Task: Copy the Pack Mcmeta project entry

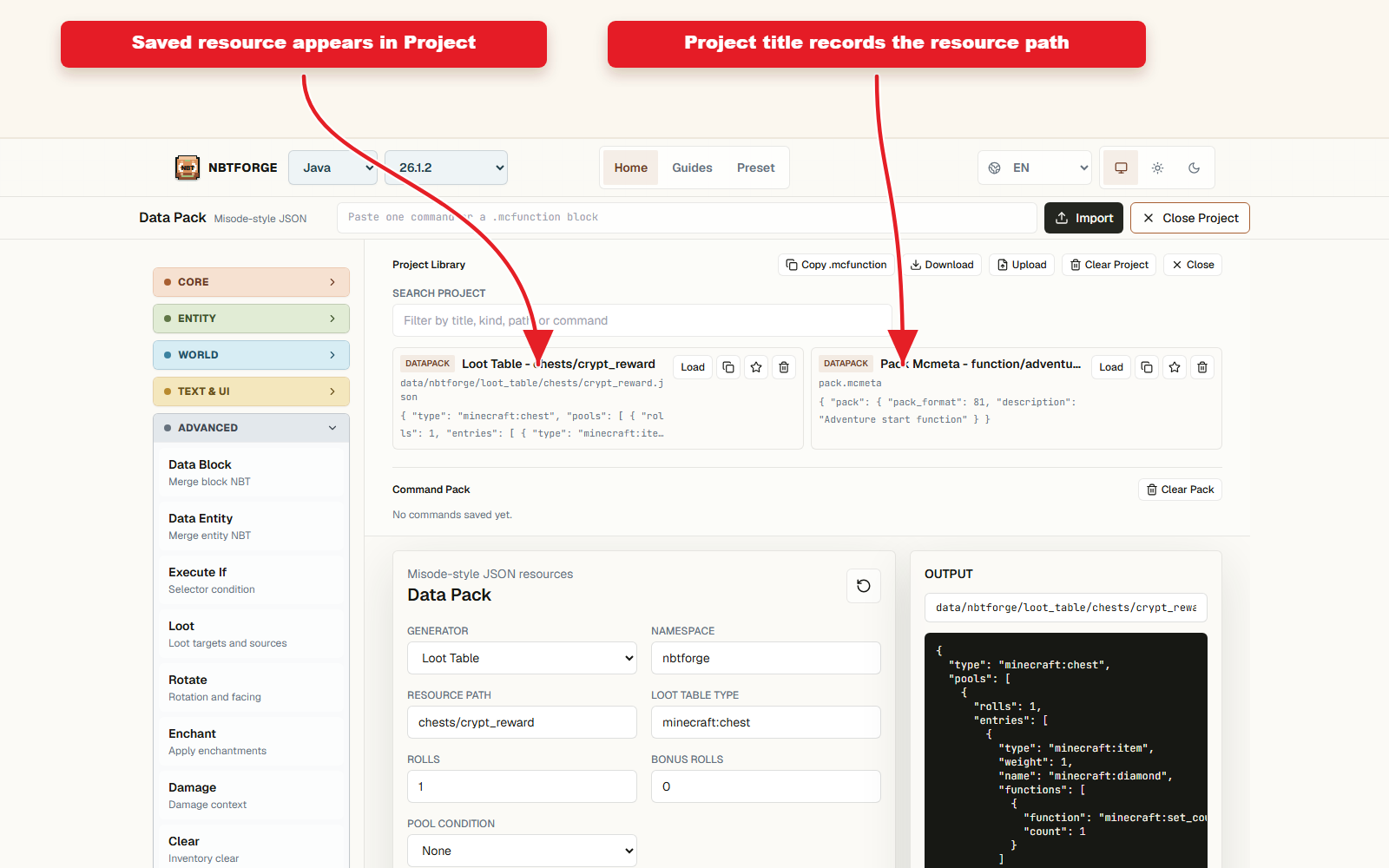Action: [x=1147, y=367]
